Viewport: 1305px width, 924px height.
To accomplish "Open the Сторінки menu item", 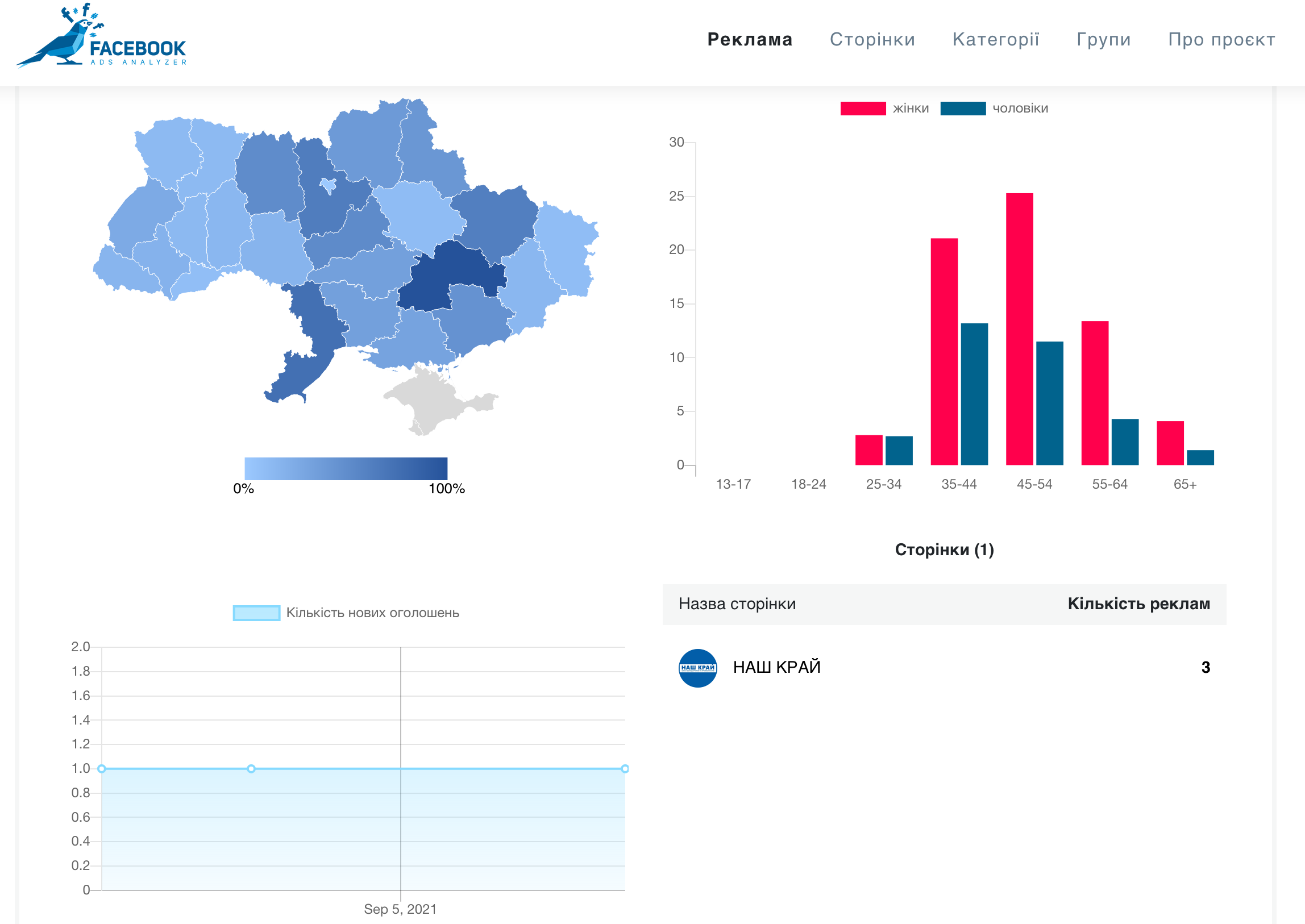I will (872, 39).
